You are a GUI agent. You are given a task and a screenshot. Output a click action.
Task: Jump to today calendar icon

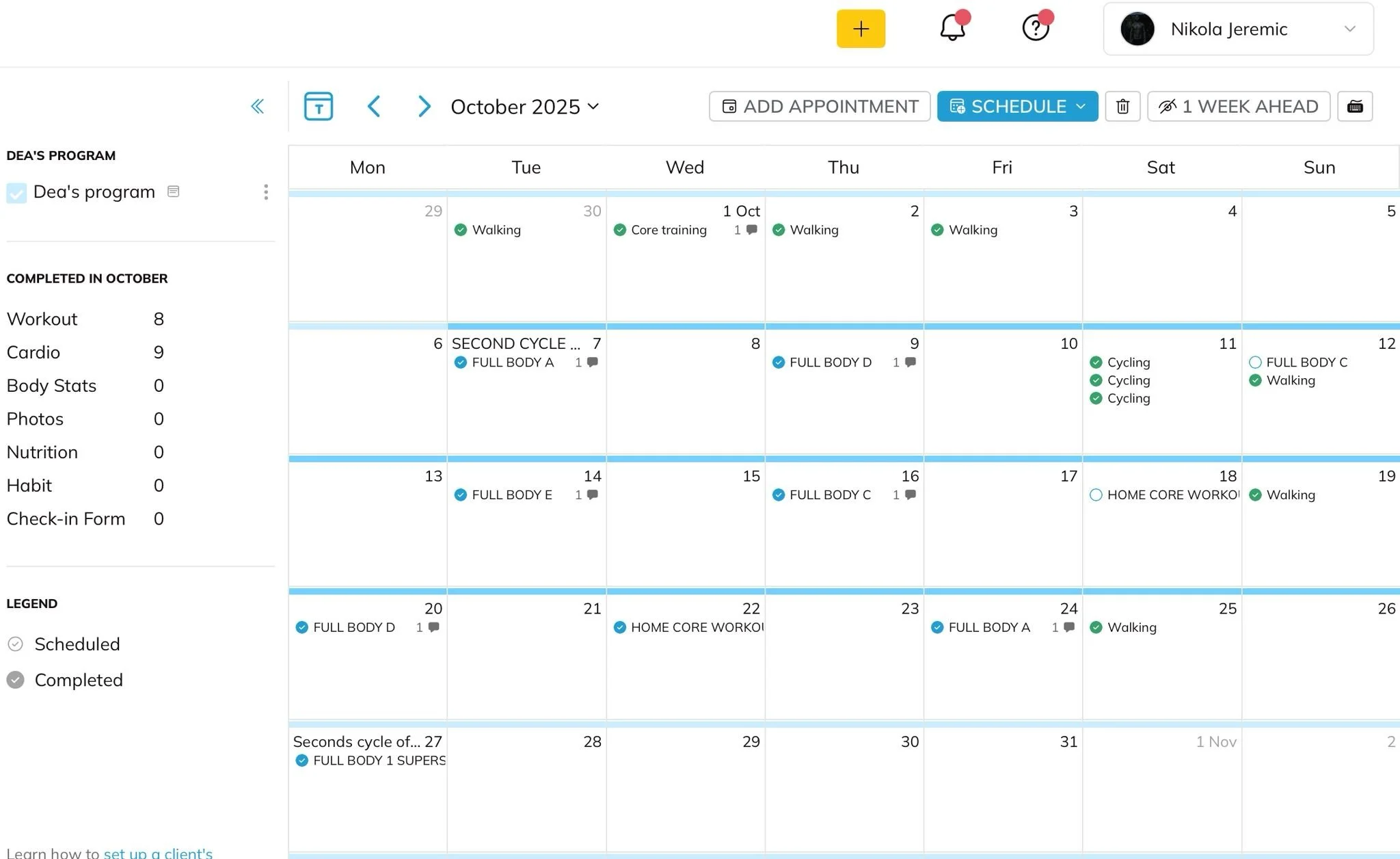(x=318, y=106)
